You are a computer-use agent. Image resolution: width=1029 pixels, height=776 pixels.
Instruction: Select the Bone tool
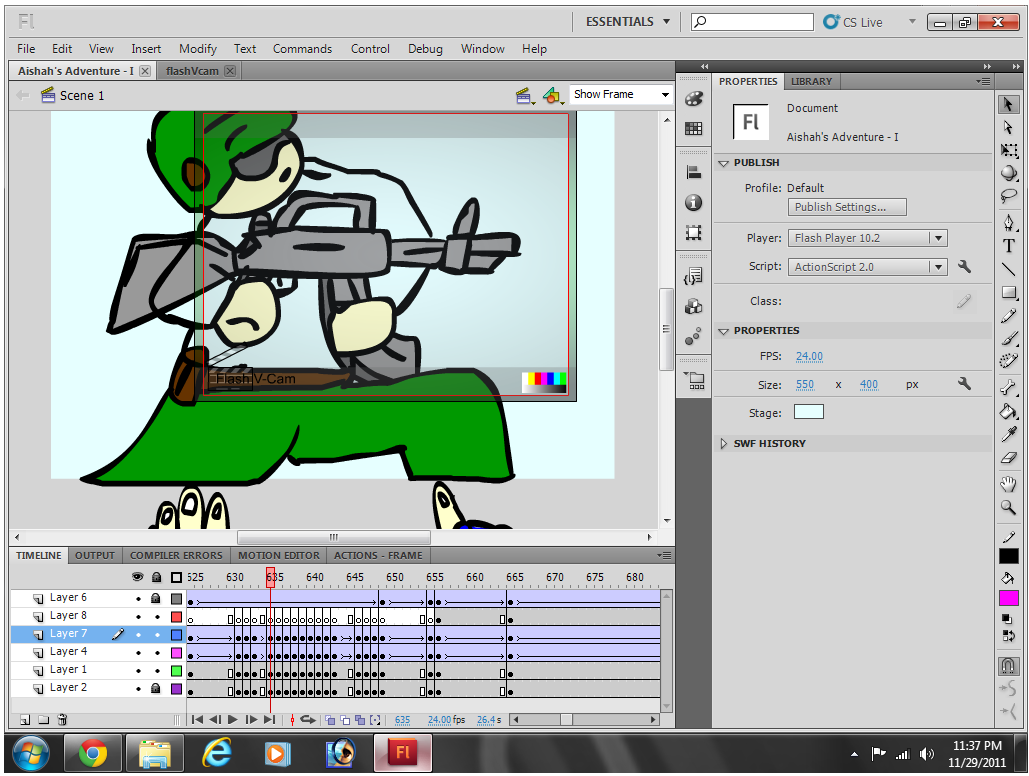click(x=1009, y=387)
